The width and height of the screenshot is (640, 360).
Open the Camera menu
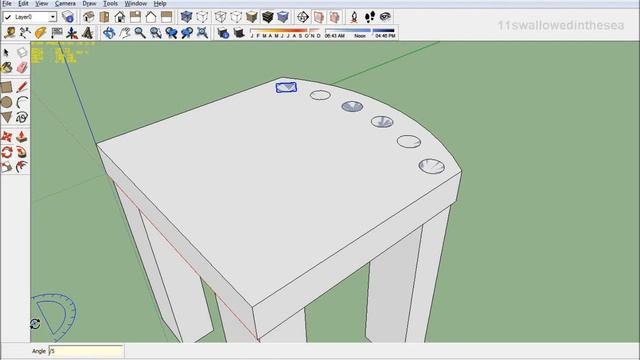click(65, 3)
